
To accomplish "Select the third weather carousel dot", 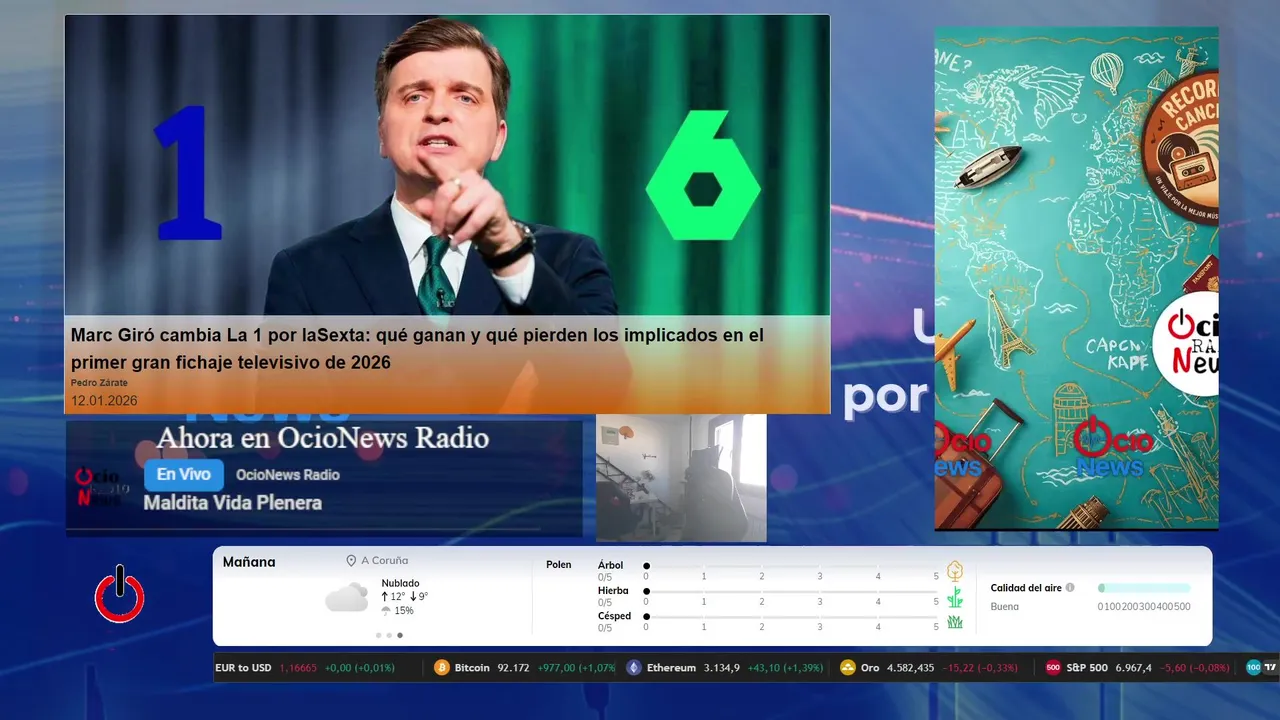I will [400, 635].
